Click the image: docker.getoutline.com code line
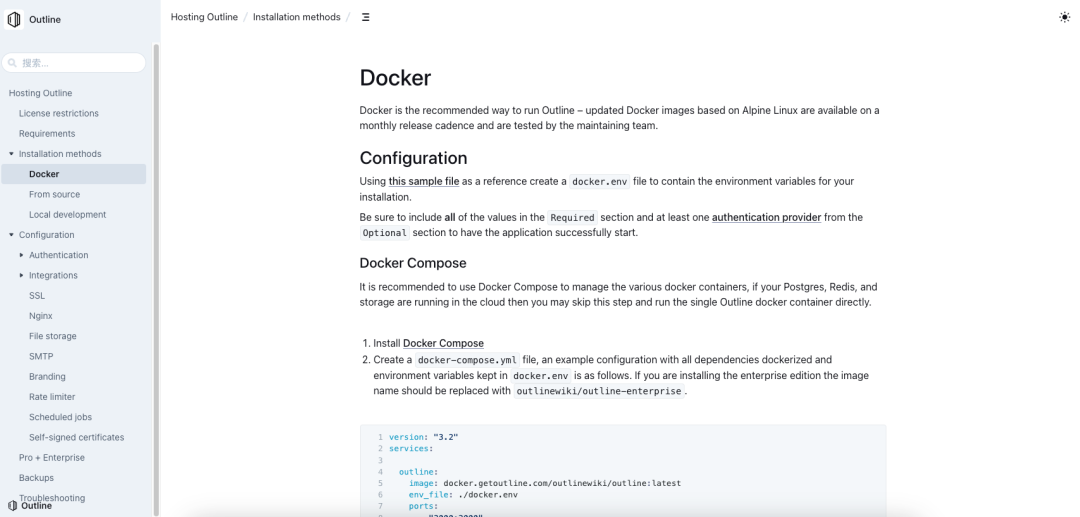This screenshot has width=1080, height=517. (x=545, y=483)
